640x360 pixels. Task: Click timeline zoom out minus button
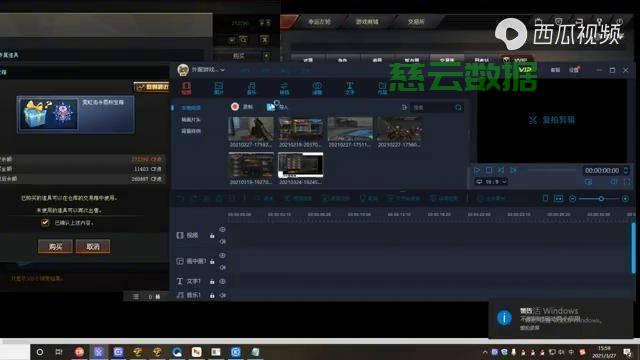573,199
